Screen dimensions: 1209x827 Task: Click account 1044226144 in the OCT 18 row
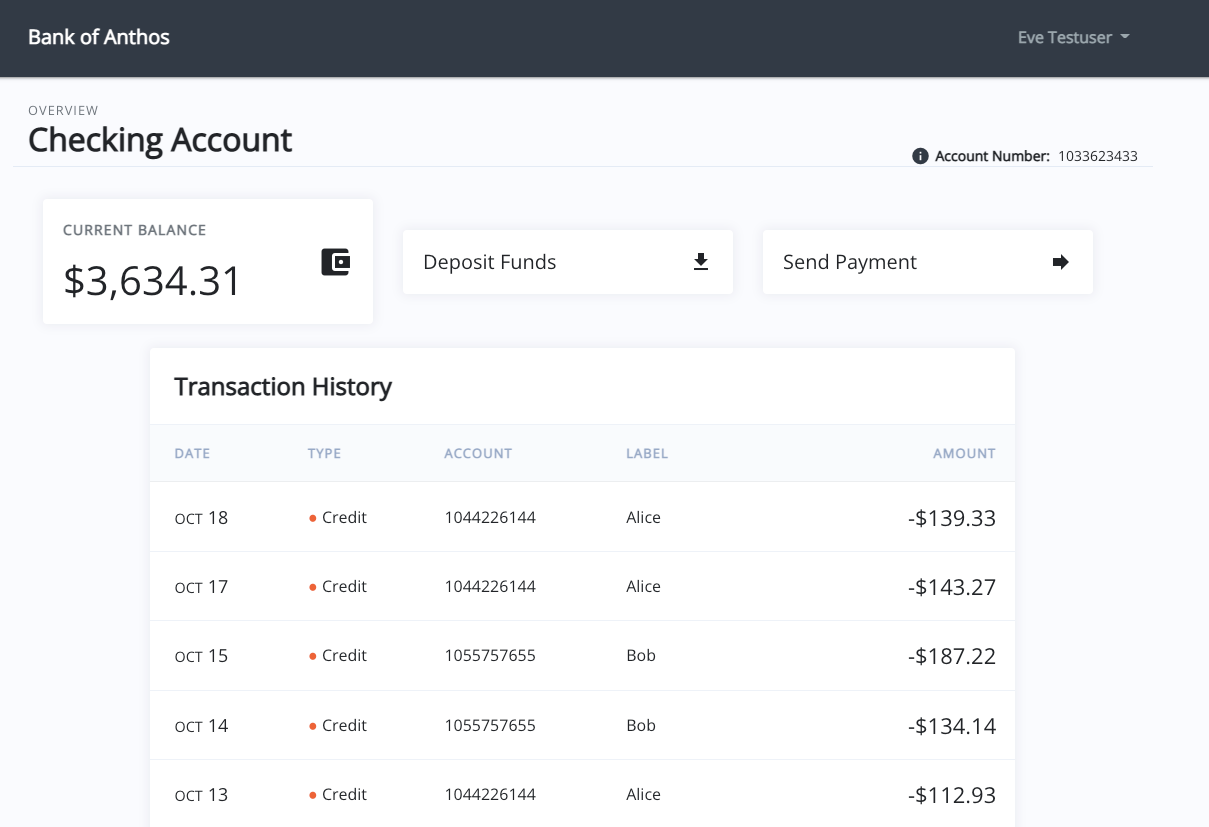click(x=490, y=518)
